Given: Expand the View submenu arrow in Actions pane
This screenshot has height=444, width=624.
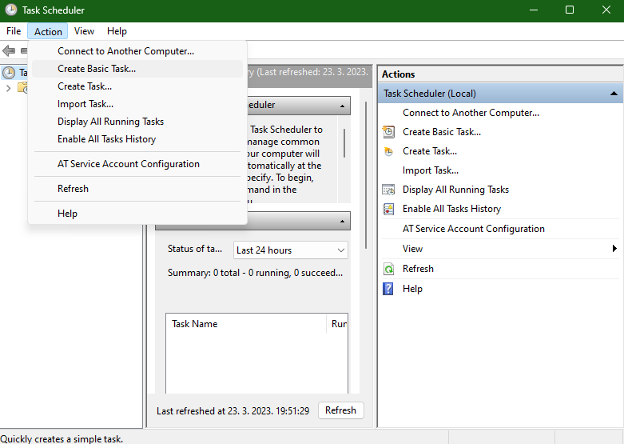Looking at the screenshot, I should 615,249.
